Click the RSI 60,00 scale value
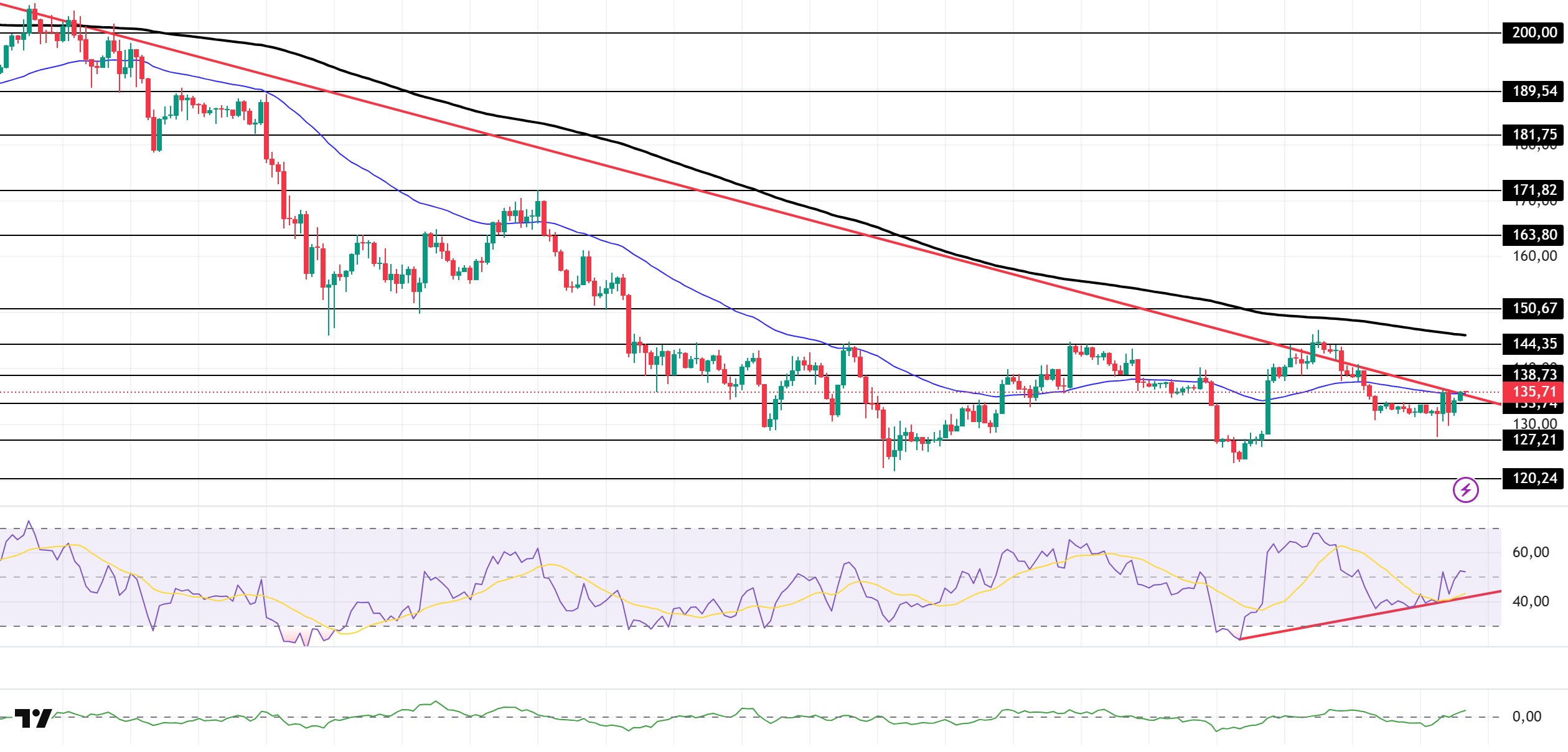 [x=1531, y=552]
